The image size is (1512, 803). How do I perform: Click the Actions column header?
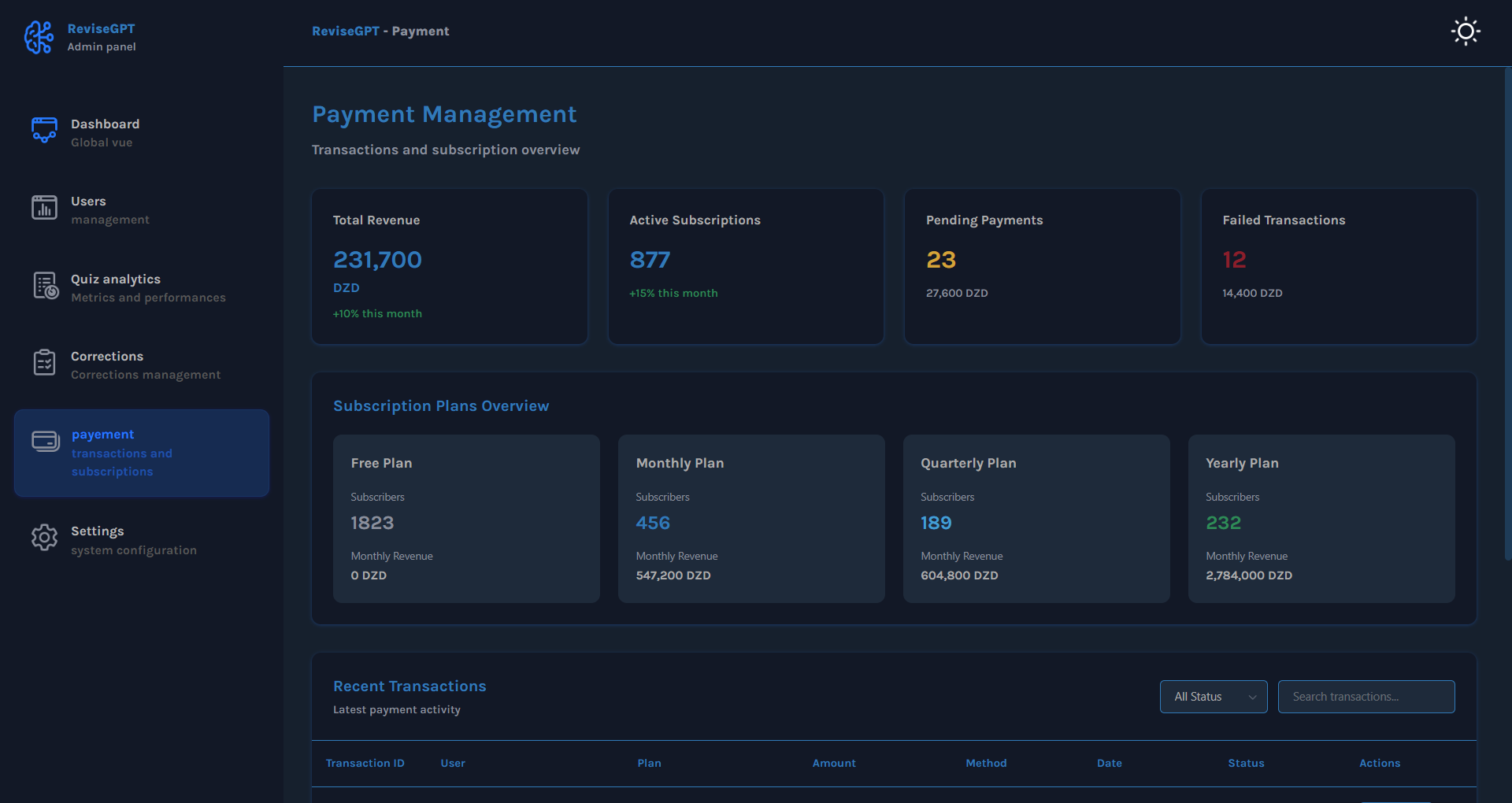1380,764
